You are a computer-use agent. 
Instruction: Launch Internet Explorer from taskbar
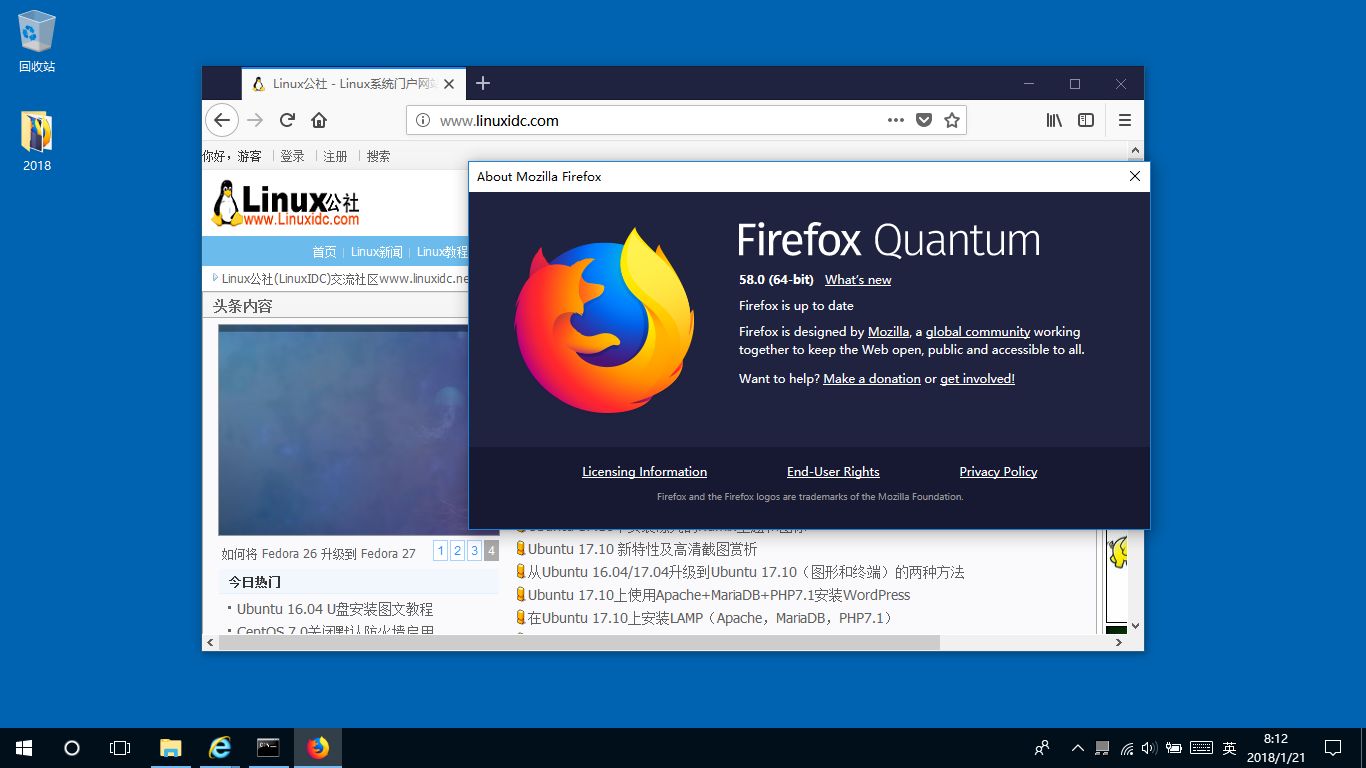coord(220,747)
